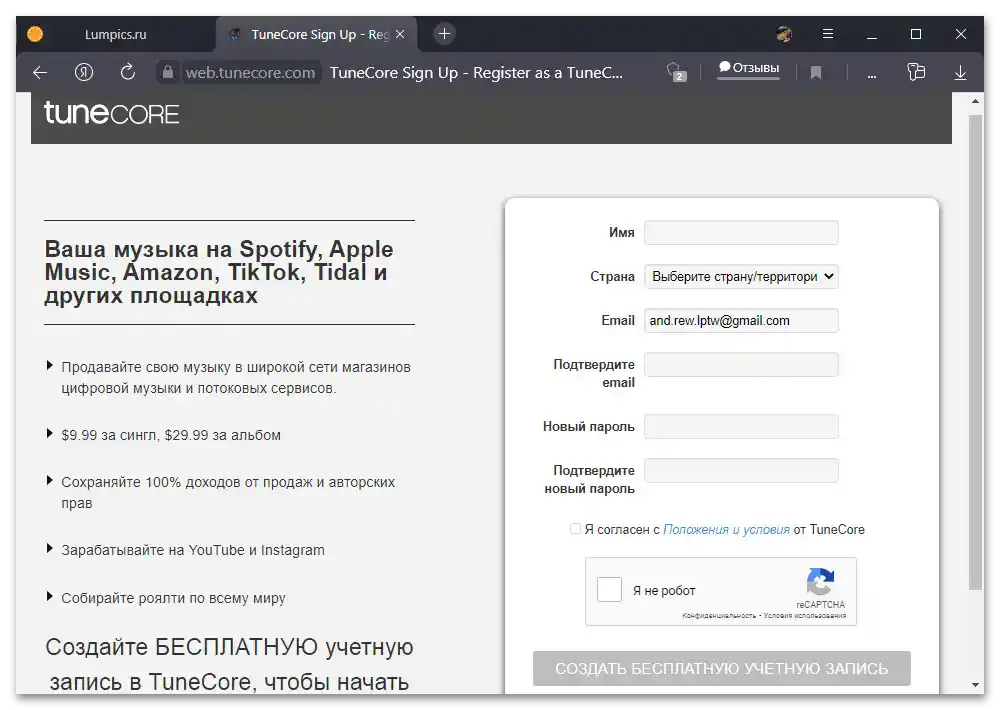Open the Отзывы reviews button
The width and height of the screenshot is (1000, 710).
749,69
